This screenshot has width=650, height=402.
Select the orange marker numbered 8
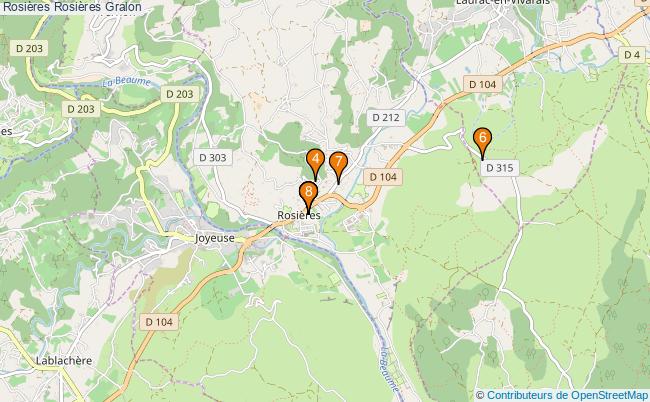[x=308, y=195]
